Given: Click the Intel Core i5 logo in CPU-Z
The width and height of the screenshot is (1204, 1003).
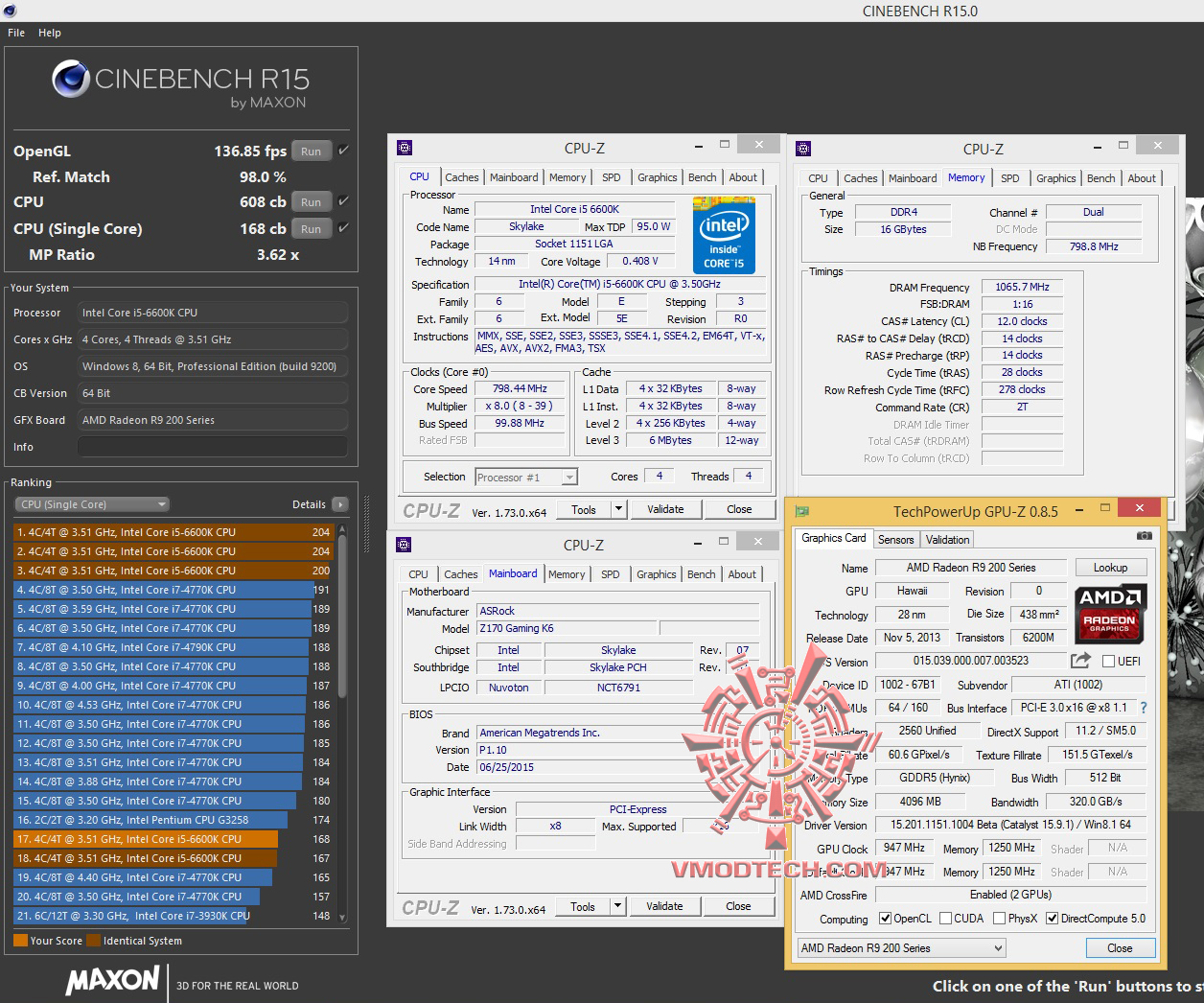Looking at the screenshot, I should pyautogui.click(x=724, y=236).
